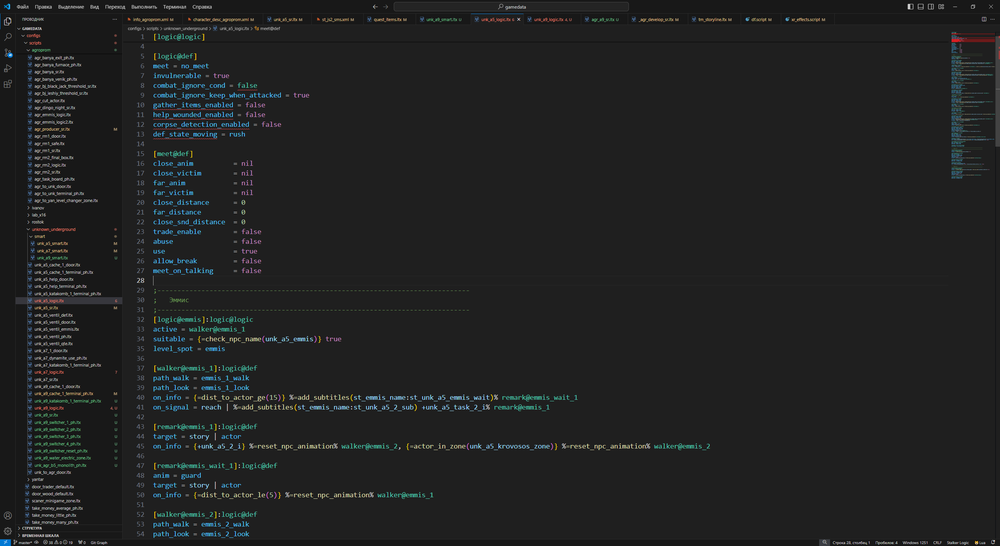The image size is (1000, 546).
Task: Open the Accounts icon in activity bar
Action: click(x=8, y=516)
